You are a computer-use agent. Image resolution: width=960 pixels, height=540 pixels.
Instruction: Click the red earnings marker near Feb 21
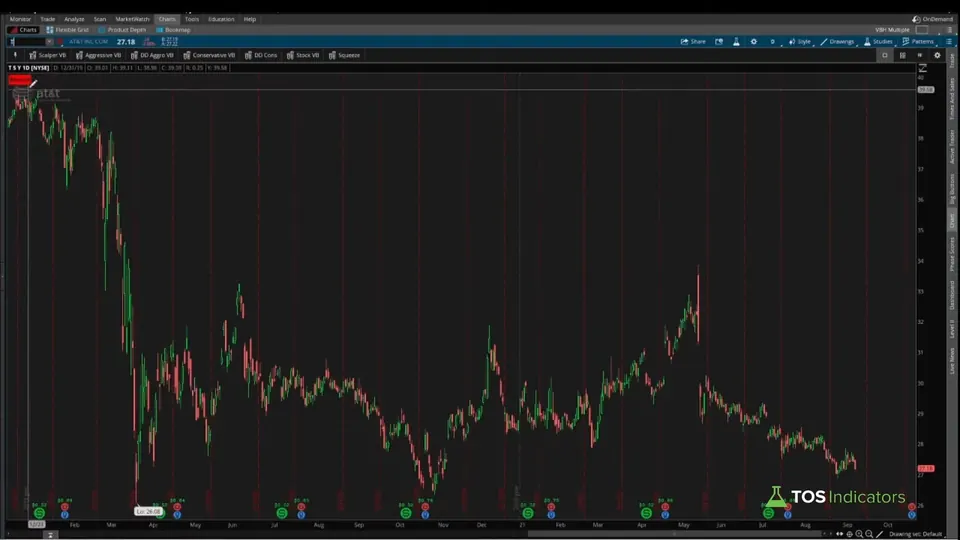tap(551, 508)
